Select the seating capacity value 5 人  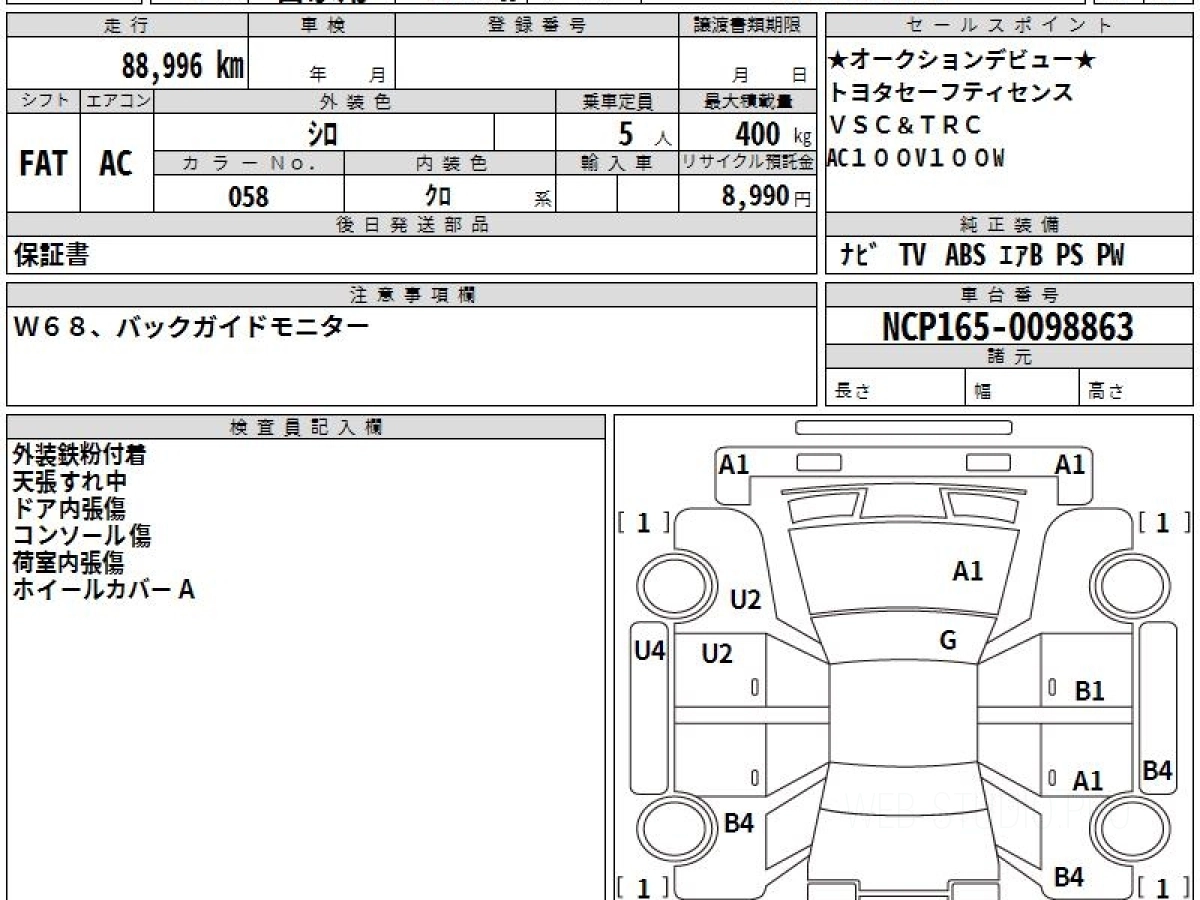click(645, 133)
